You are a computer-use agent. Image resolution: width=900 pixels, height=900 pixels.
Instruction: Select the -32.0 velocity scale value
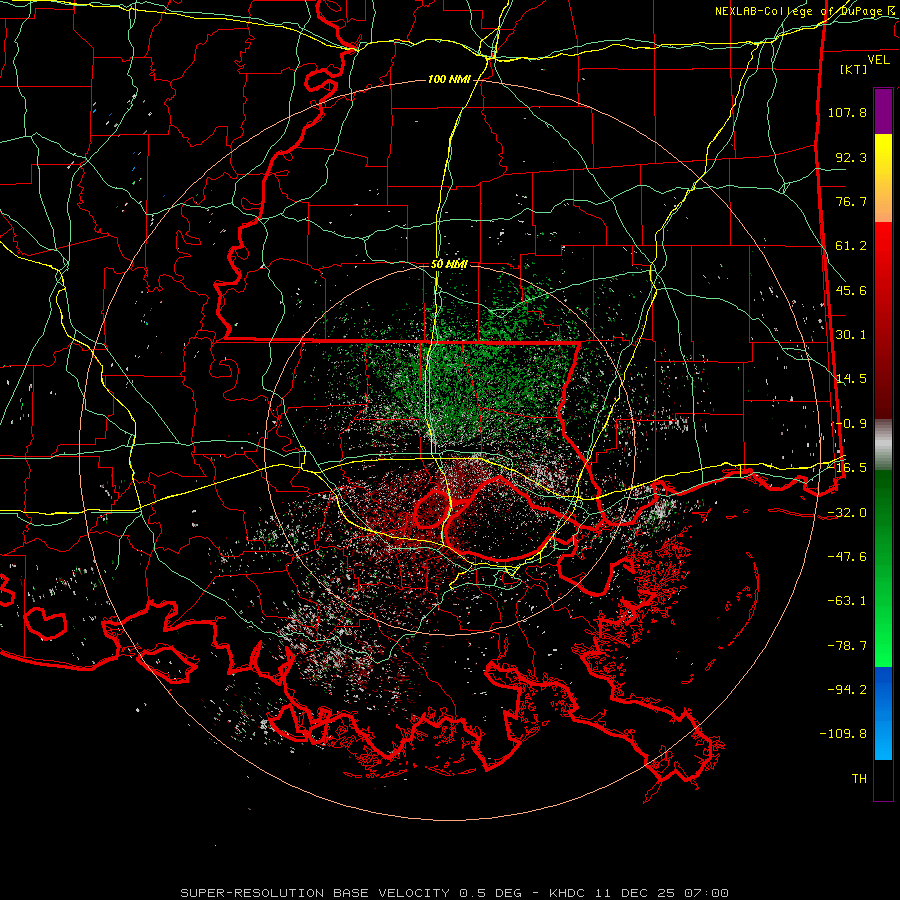(x=847, y=513)
